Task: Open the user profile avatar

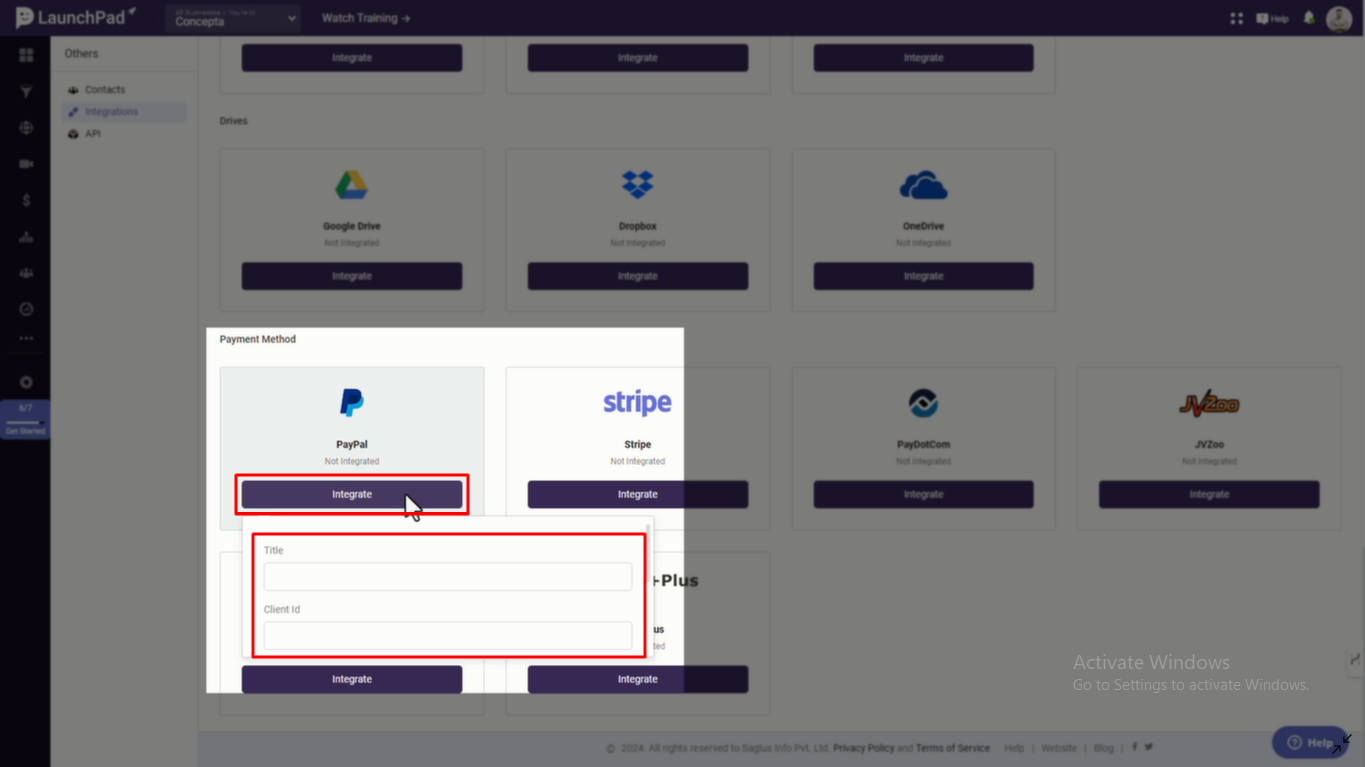Action: [1339, 18]
